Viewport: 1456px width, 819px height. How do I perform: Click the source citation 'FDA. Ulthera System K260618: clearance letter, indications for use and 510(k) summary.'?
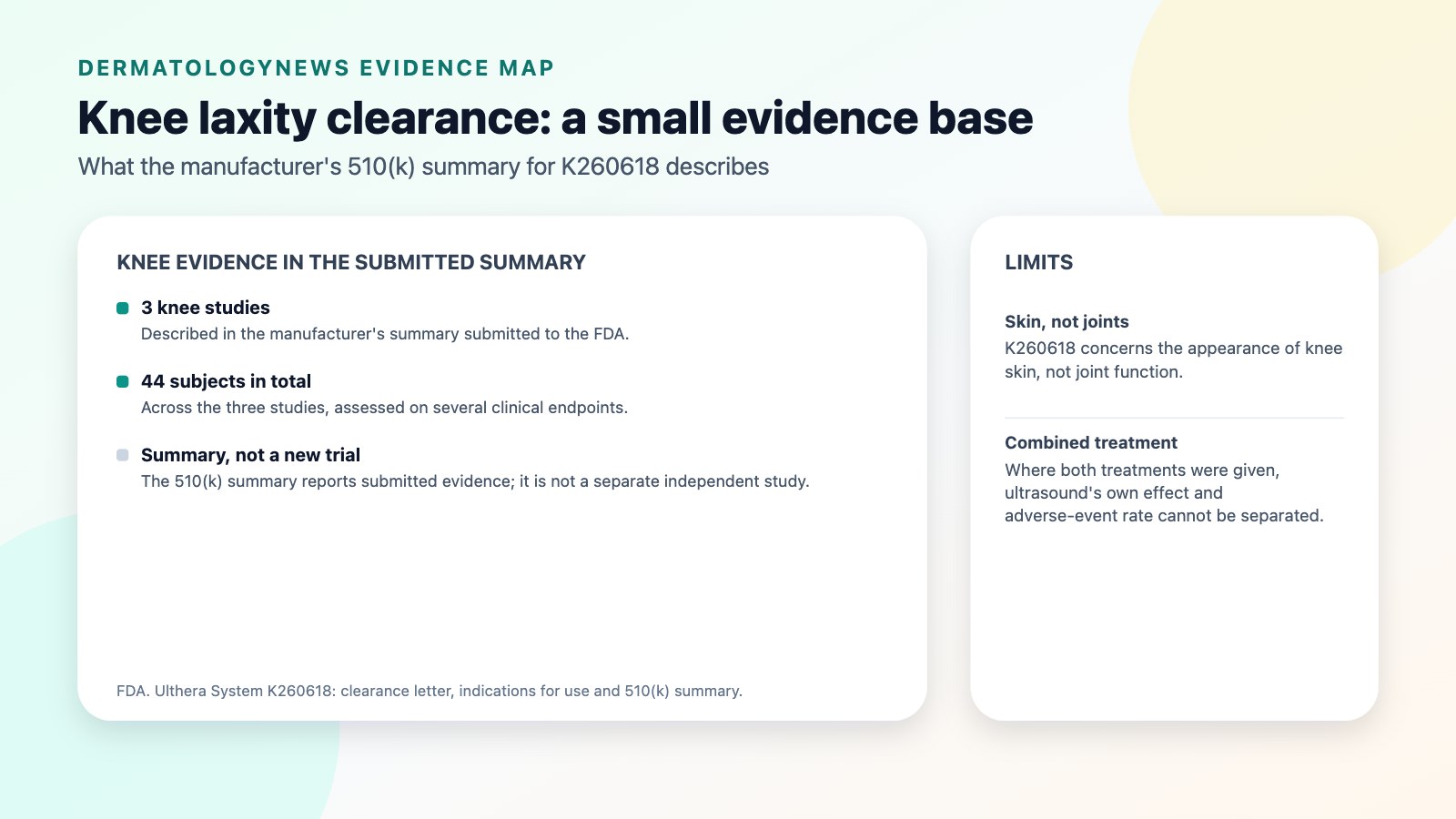click(430, 691)
